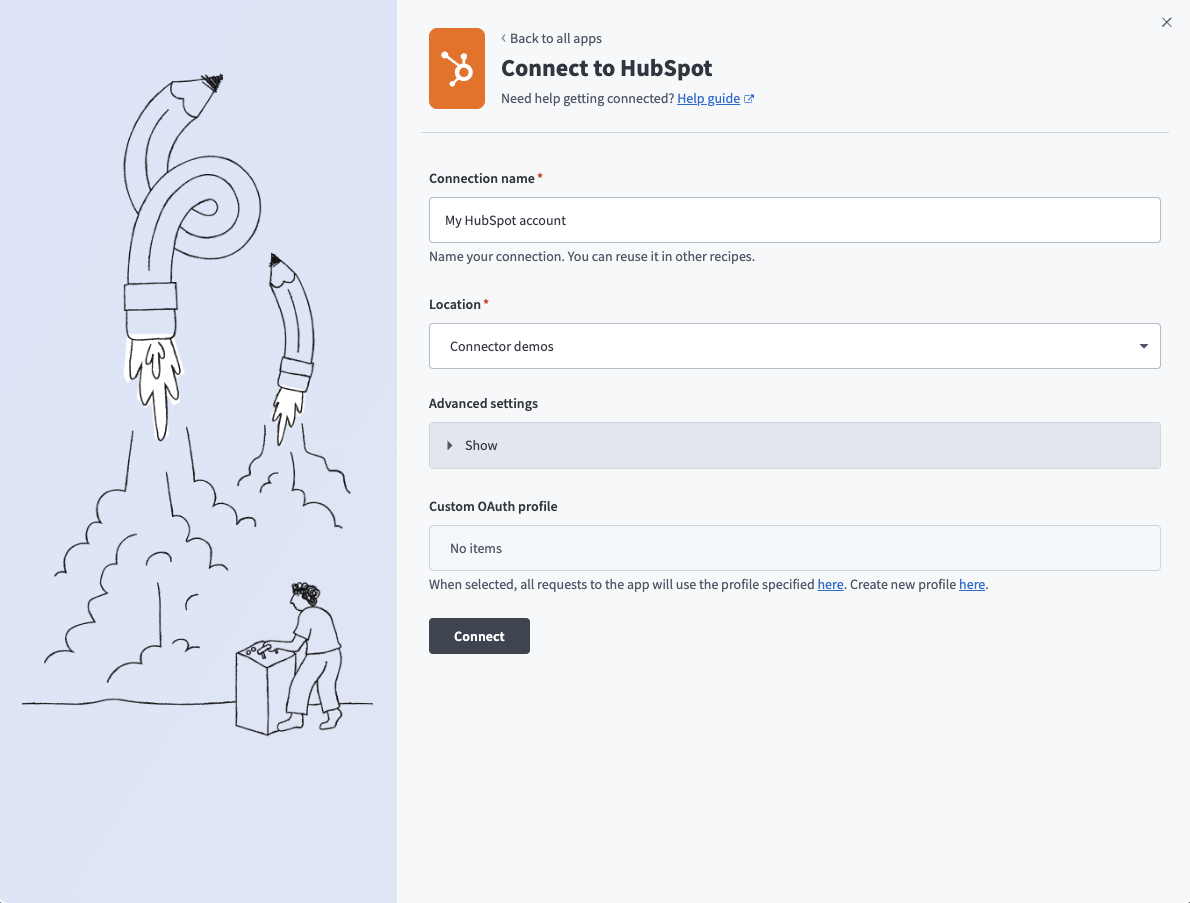Navigate using the Back to all apps link

[555, 38]
